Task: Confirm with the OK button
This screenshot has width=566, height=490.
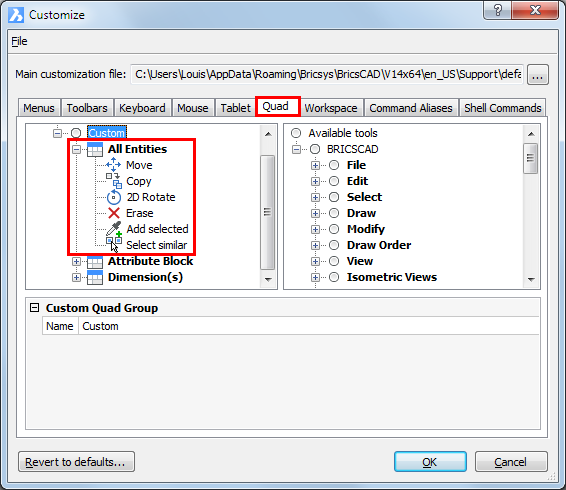Action: [430, 462]
